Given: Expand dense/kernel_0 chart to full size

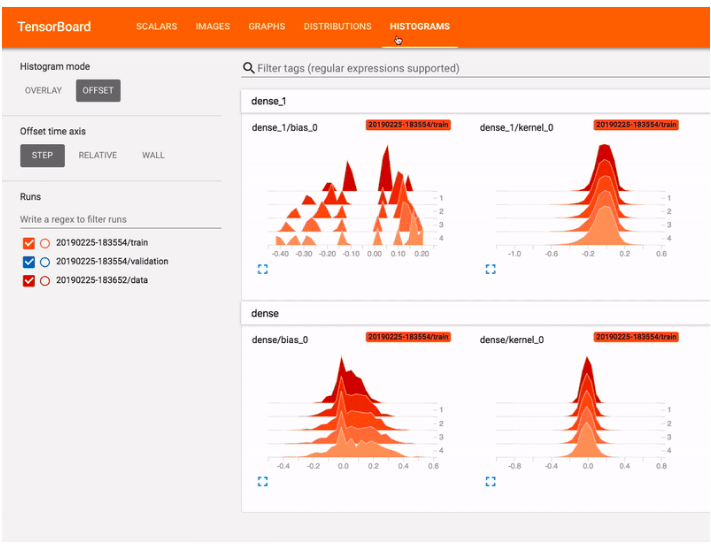Looking at the screenshot, I should (x=490, y=481).
